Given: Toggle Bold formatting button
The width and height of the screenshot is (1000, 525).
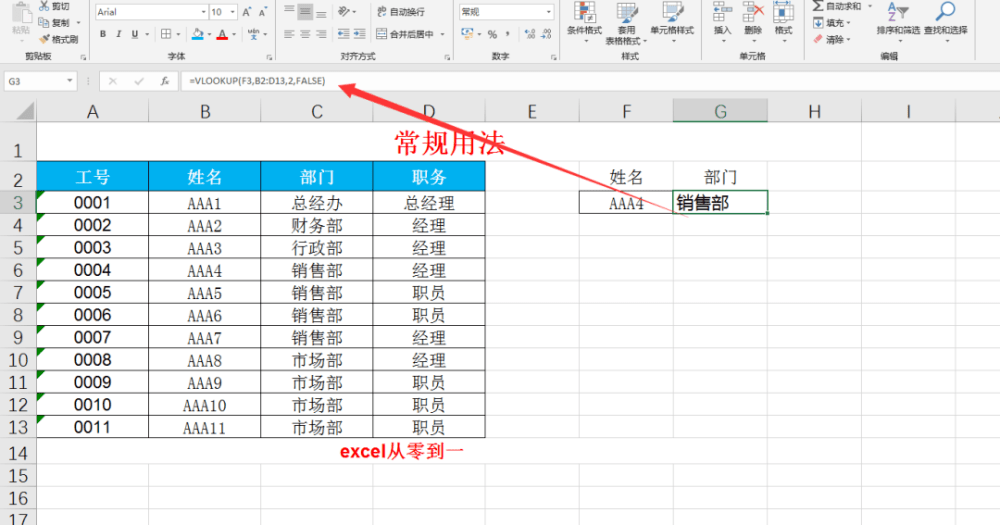Looking at the screenshot, I should (103, 34).
